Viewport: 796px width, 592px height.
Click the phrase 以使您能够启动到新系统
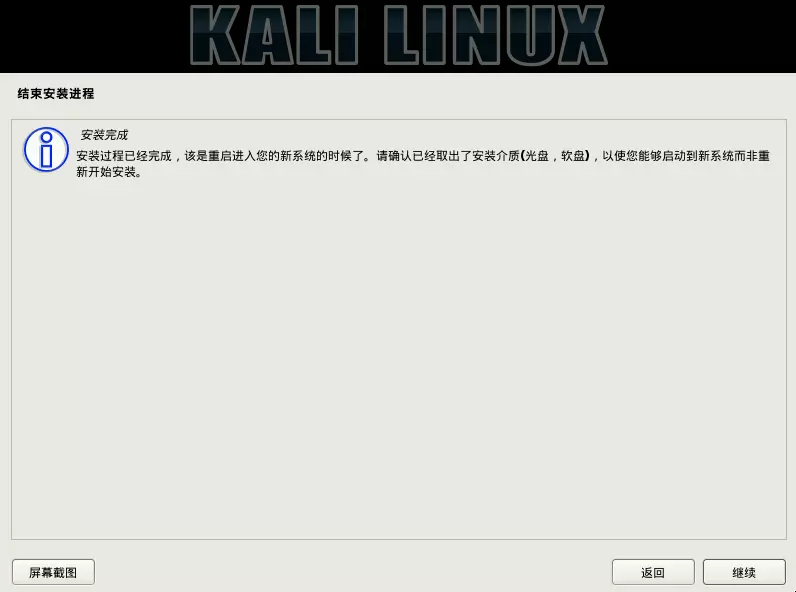coord(668,156)
